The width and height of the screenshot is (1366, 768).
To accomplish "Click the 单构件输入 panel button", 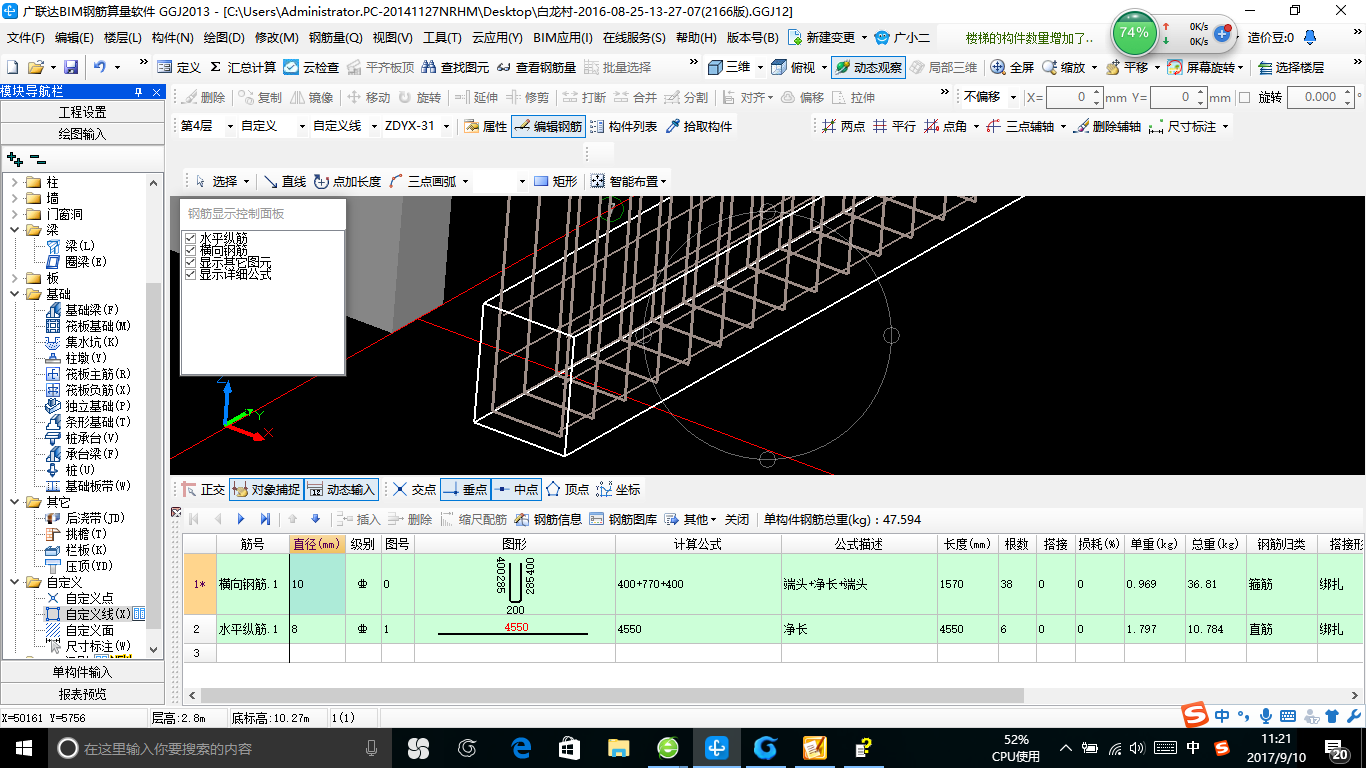I will click(x=82, y=672).
